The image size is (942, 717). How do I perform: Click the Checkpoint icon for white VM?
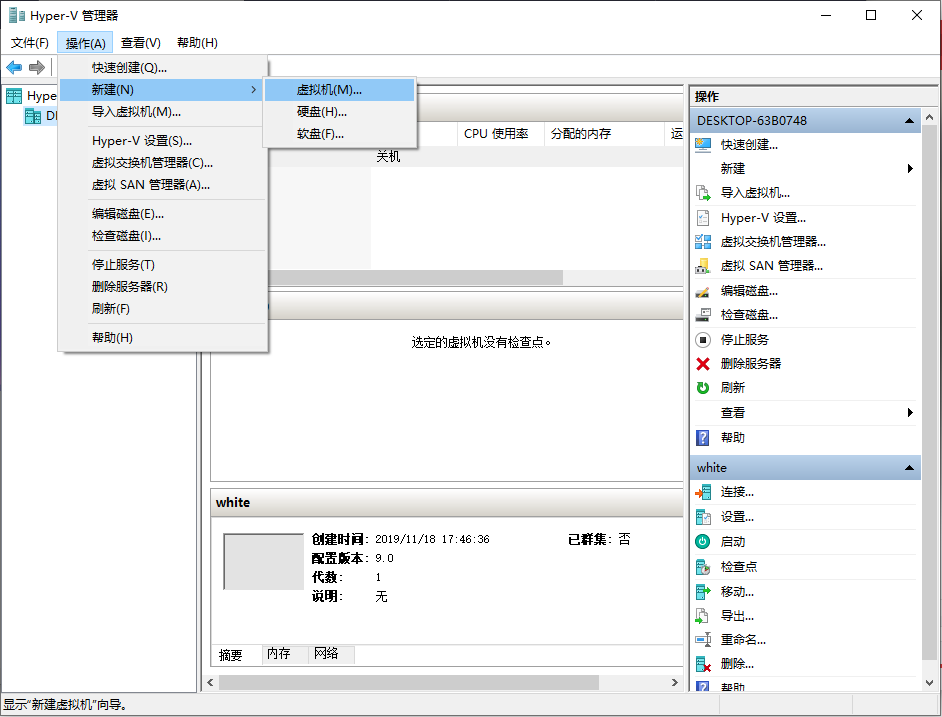[x=703, y=567]
